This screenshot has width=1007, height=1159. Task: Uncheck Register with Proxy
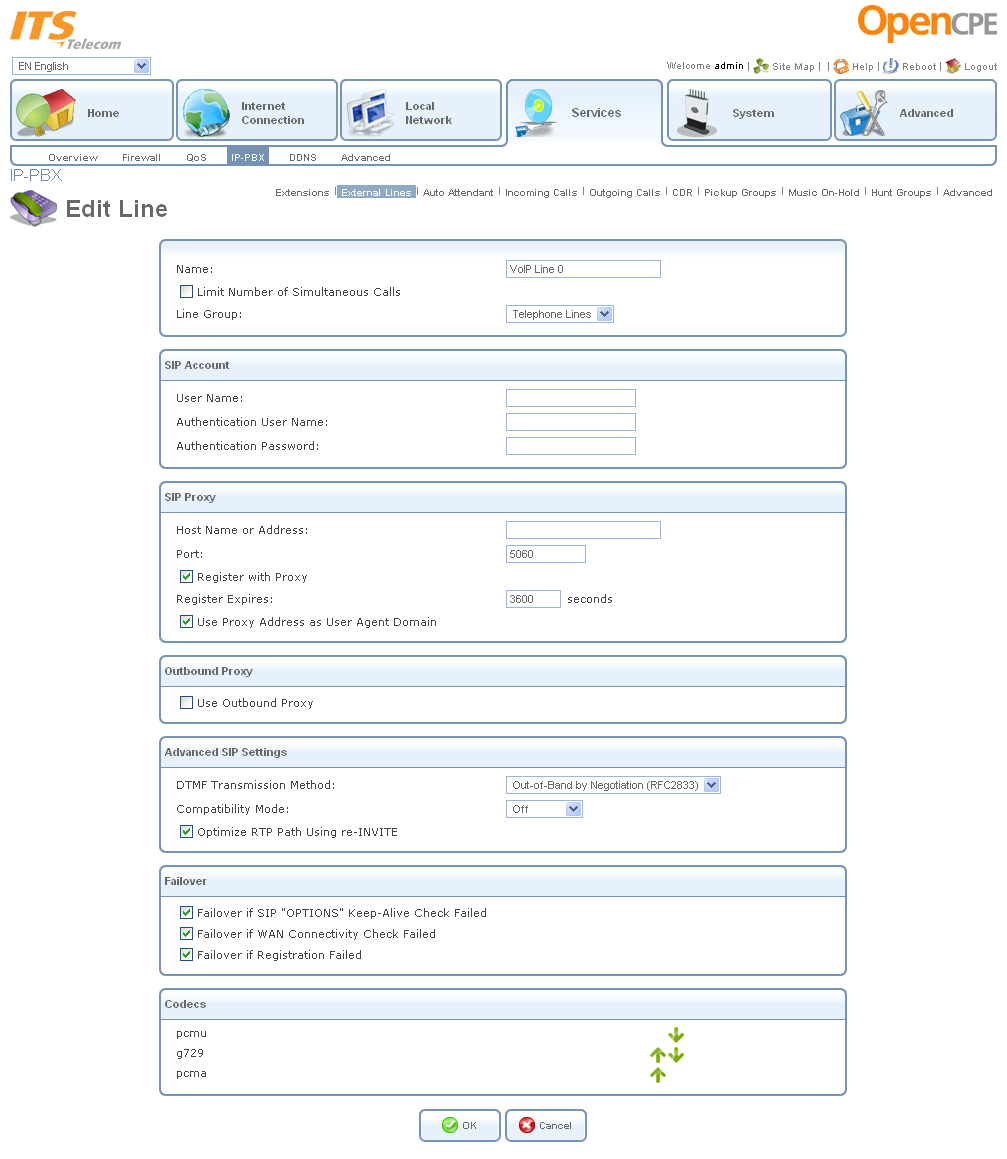coord(186,577)
